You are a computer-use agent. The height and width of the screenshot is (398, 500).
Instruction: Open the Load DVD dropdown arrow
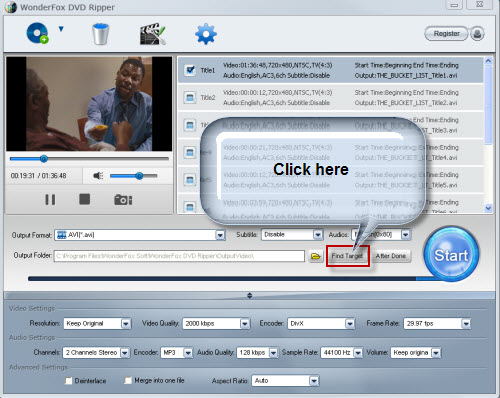click(61, 29)
